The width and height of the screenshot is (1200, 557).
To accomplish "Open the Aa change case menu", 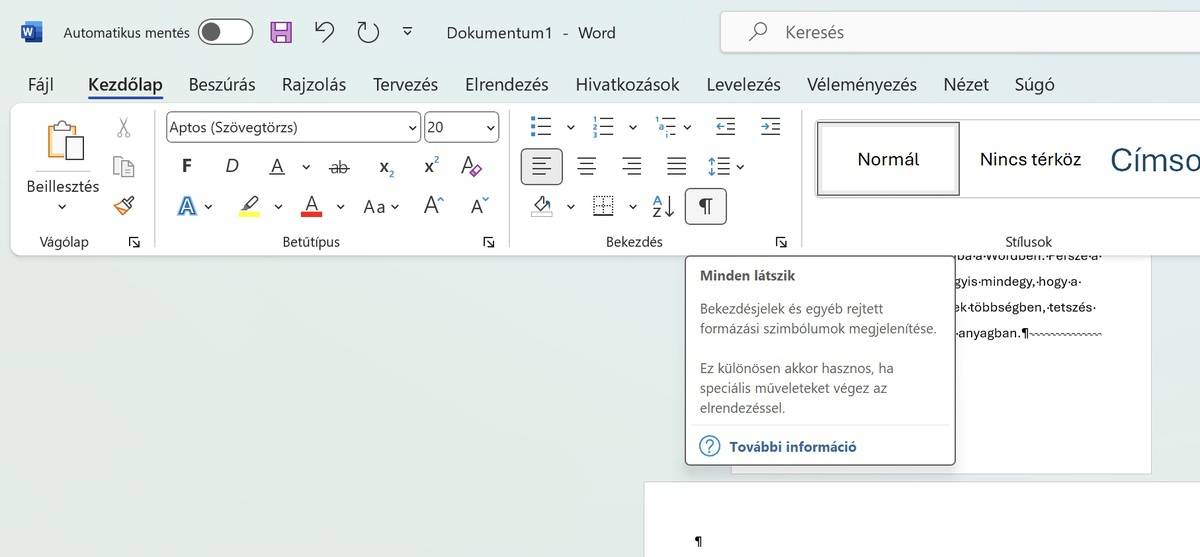I will pyautogui.click(x=381, y=207).
